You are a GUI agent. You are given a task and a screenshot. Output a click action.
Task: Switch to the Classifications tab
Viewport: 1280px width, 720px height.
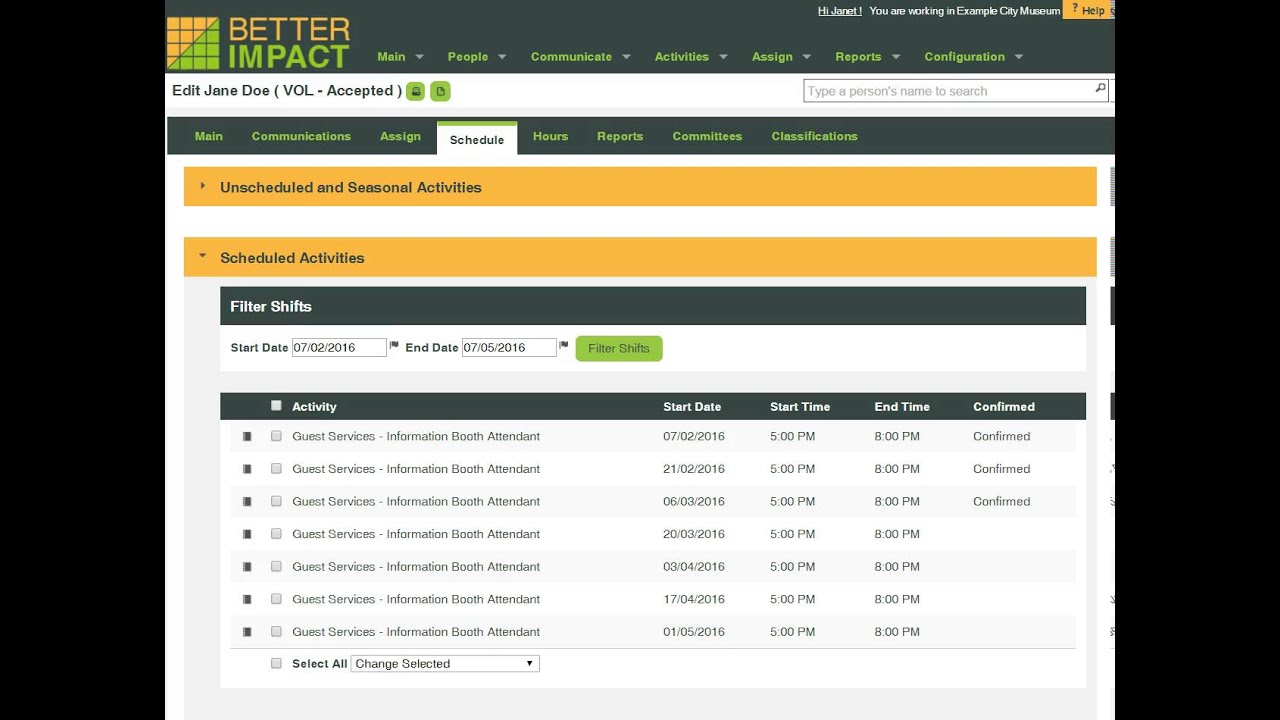pyautogui.click(x=814, y=136)
